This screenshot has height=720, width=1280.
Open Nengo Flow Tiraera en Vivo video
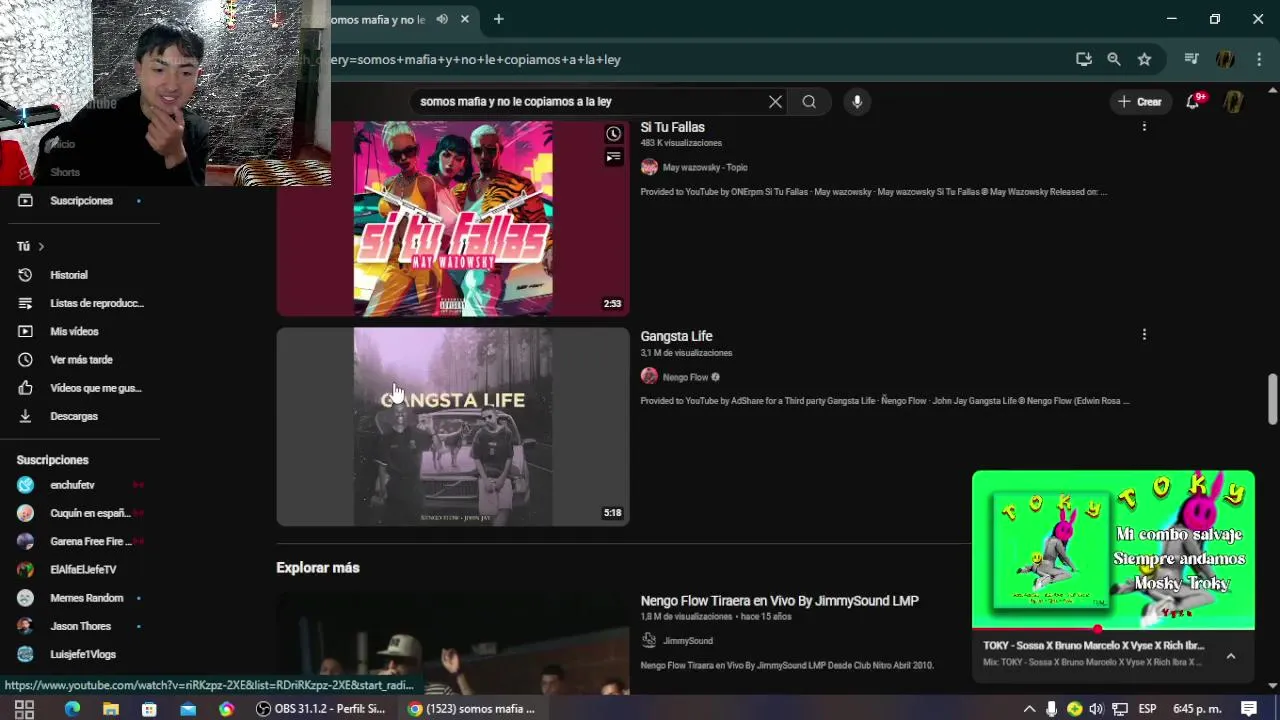click(779, 601)
